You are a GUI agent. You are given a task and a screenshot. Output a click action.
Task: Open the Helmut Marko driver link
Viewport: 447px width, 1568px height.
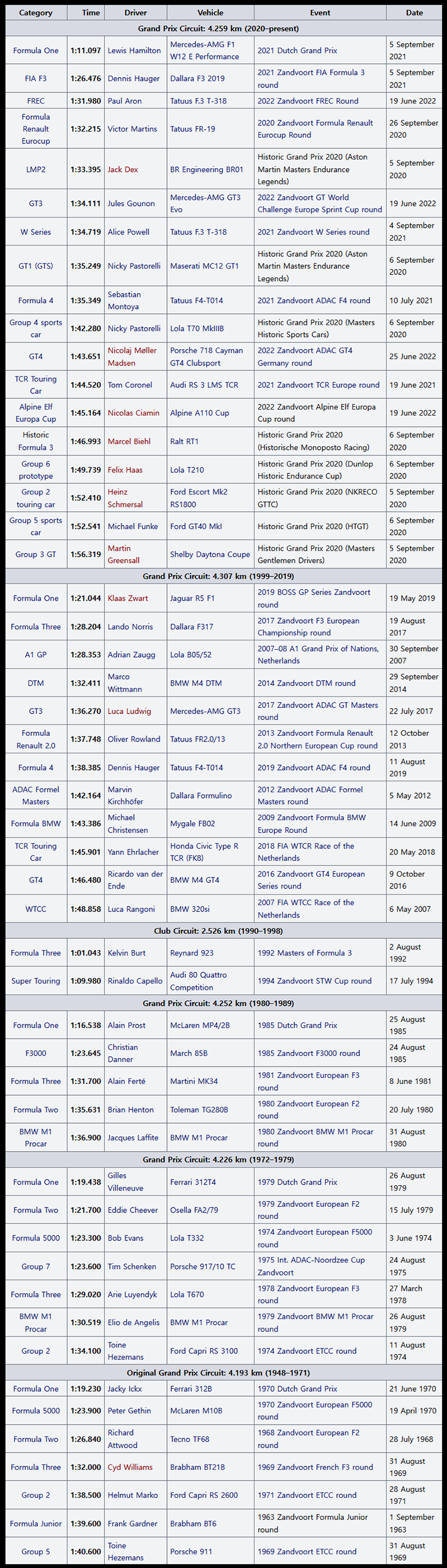pos(133,1496)
